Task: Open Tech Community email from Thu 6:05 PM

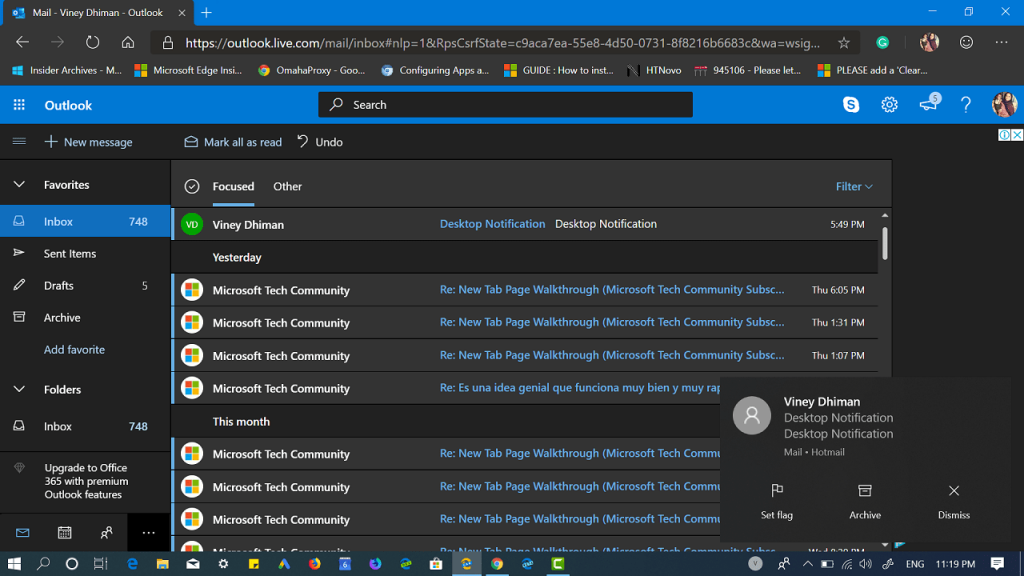Action: coord(524,289)
